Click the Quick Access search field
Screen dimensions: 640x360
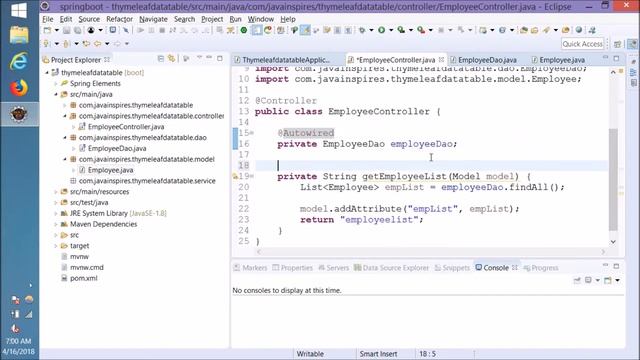[x=582, y=44]
